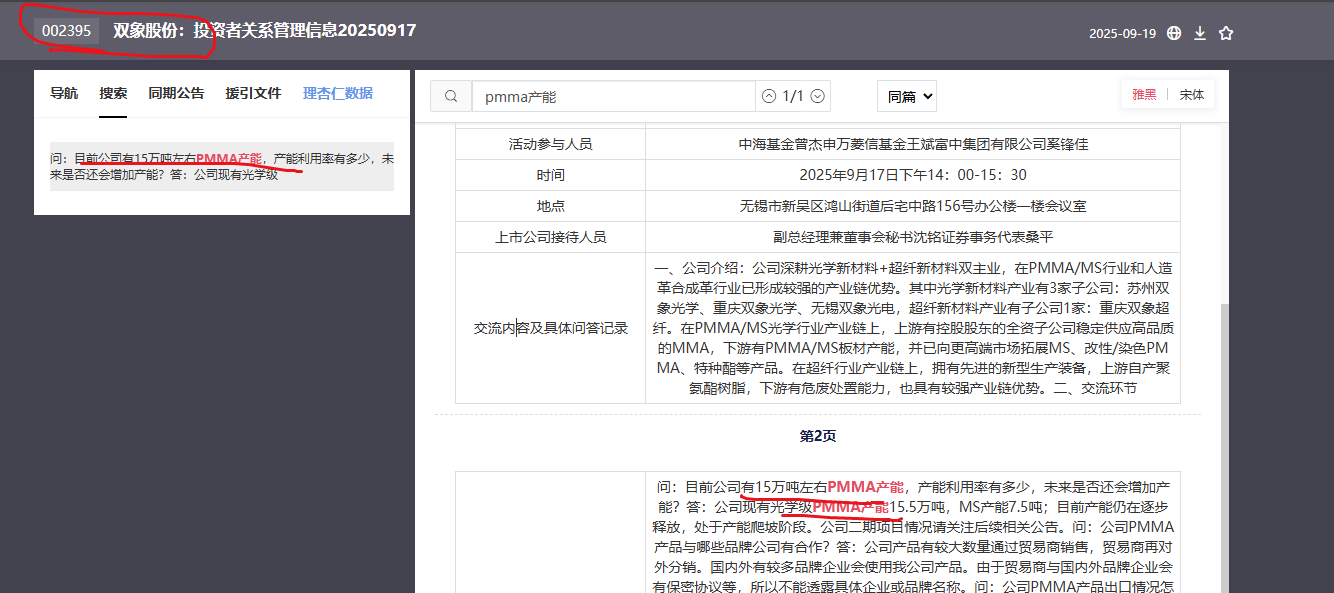The image size is (1334, 593).
Task: Click the 002395 stock code badge
Action: pyautogui.click(x=67, y=31)
